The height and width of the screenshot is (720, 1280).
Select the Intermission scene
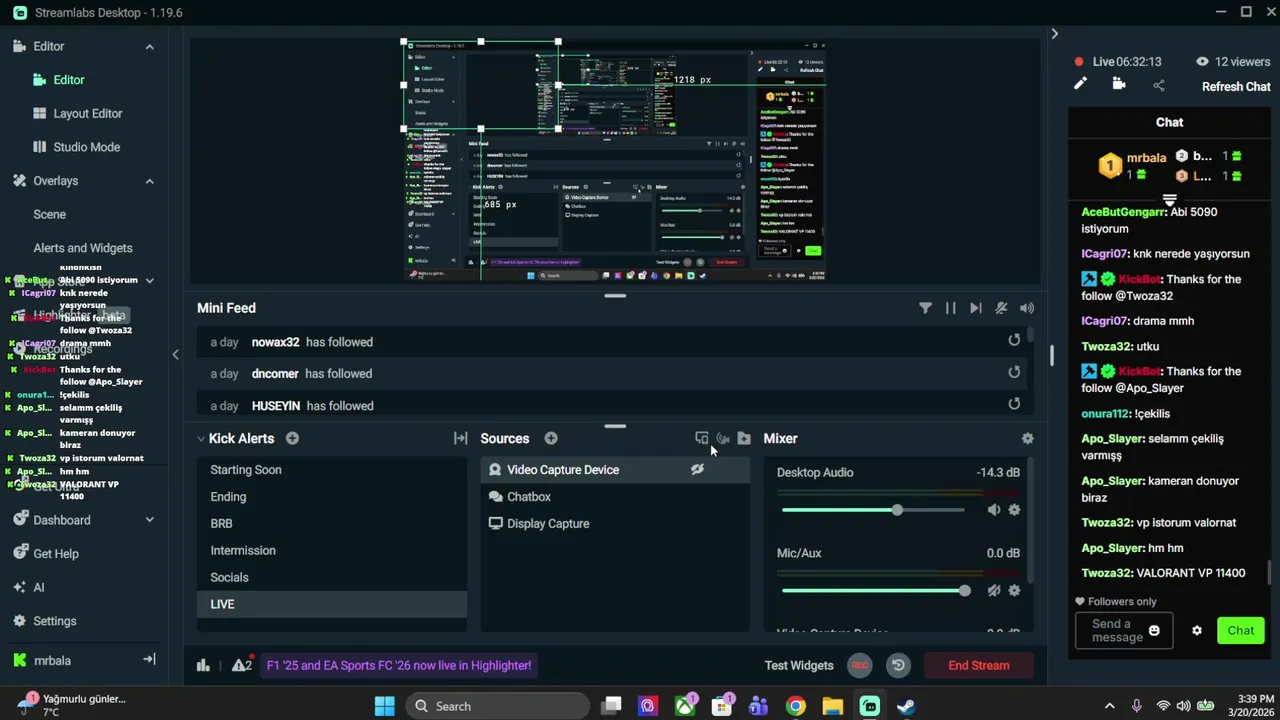tap(332, 551)
